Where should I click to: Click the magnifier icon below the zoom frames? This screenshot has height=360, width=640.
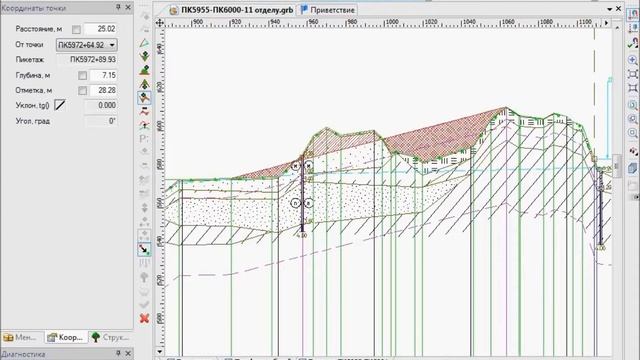(x=633, y=105)
